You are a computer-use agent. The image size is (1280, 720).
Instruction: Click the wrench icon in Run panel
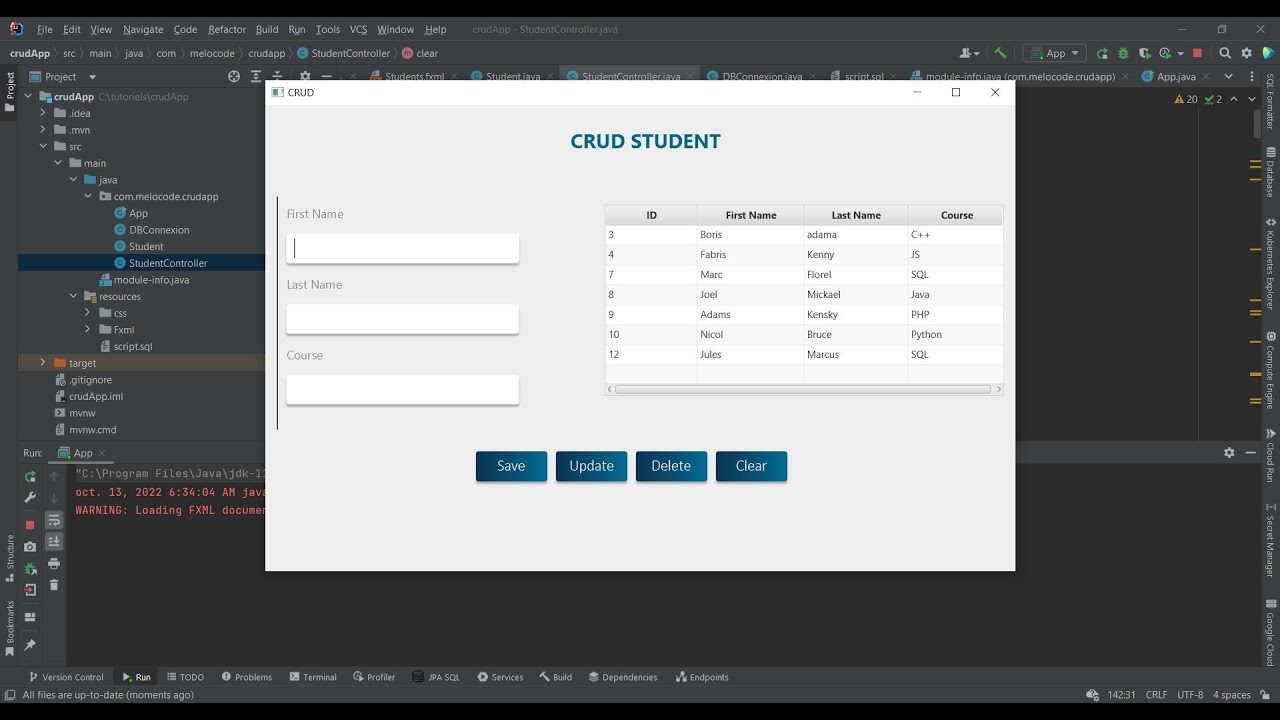tap(30, 498)
